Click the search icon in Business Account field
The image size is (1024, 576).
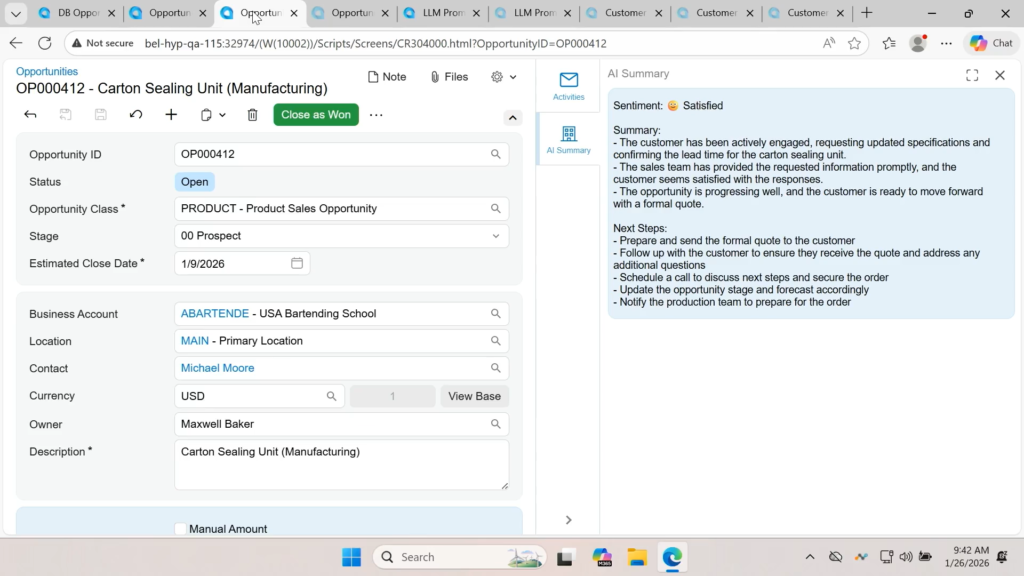(x=495, y=314)
